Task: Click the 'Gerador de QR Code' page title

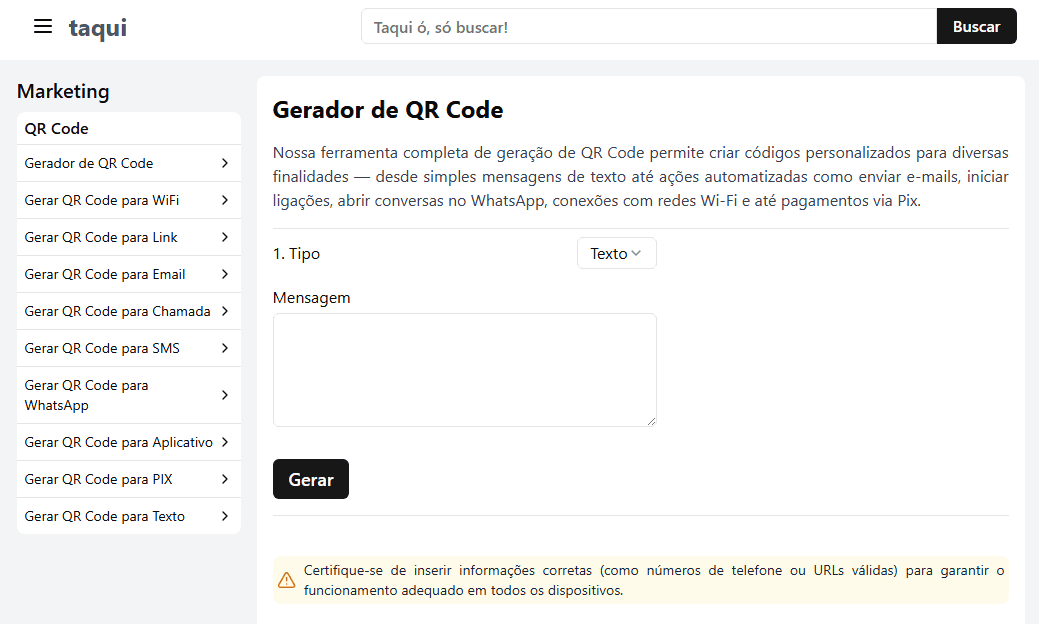Action: click(388, 110)
